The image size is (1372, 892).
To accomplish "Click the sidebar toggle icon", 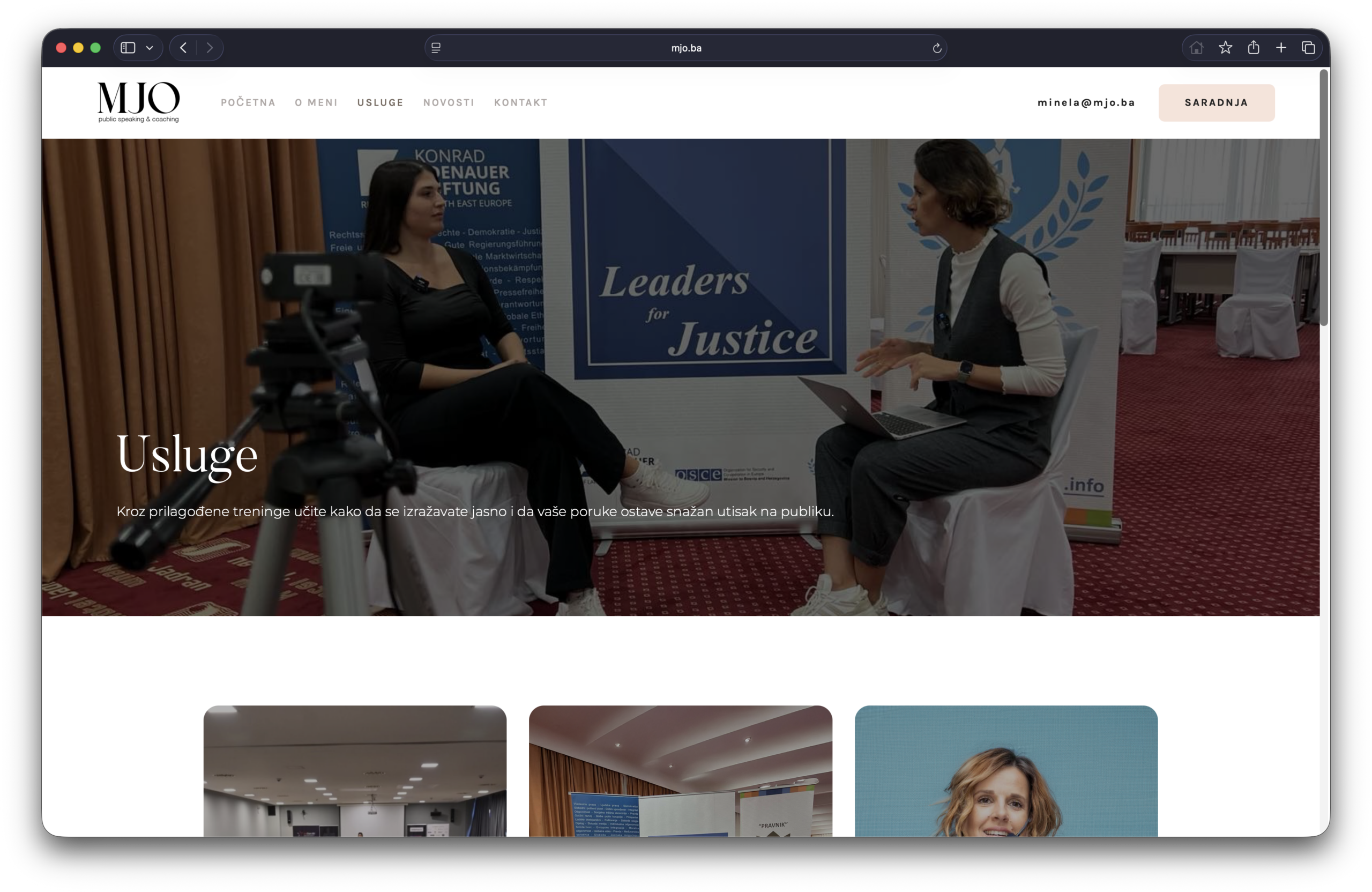I will (x=128, y=48).
